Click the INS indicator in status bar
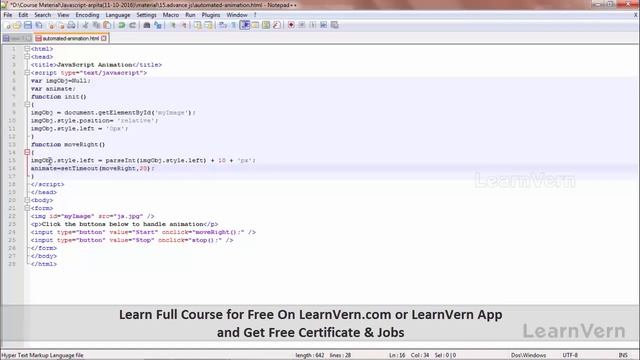 coord(623,355)
